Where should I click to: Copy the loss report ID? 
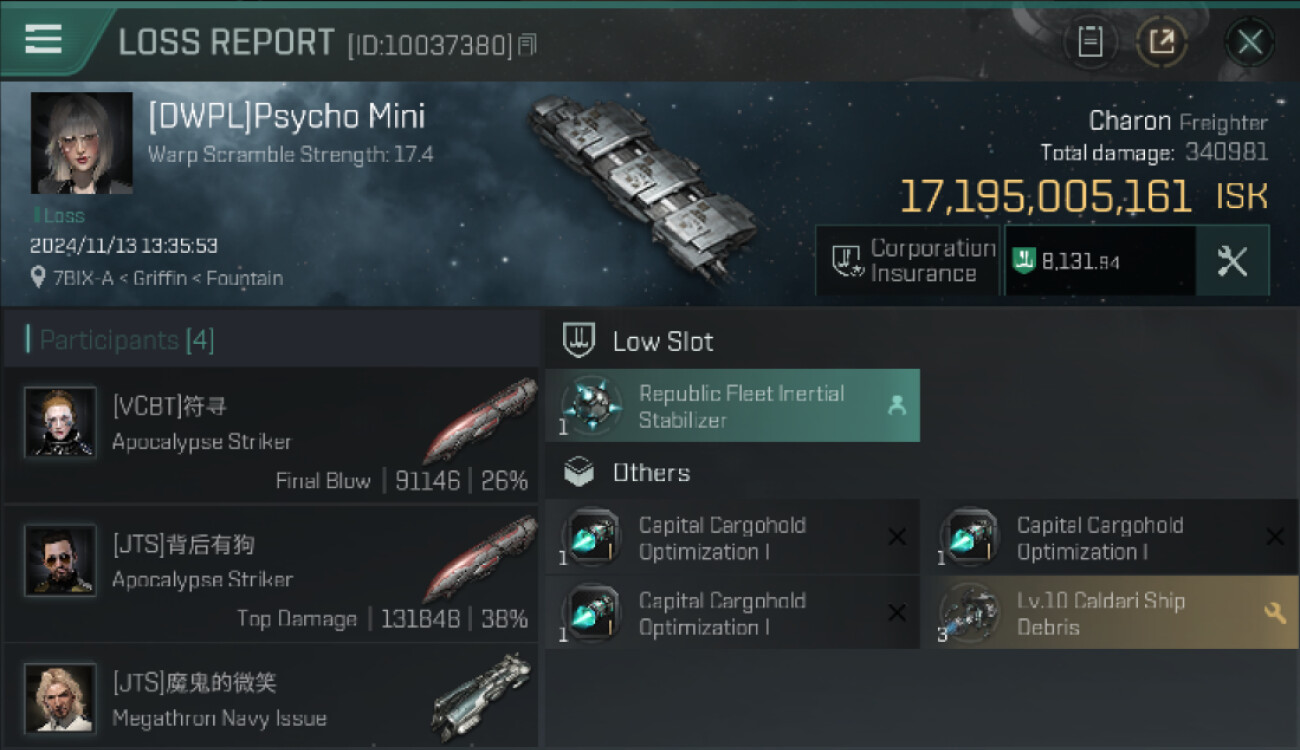click(528, 44)
